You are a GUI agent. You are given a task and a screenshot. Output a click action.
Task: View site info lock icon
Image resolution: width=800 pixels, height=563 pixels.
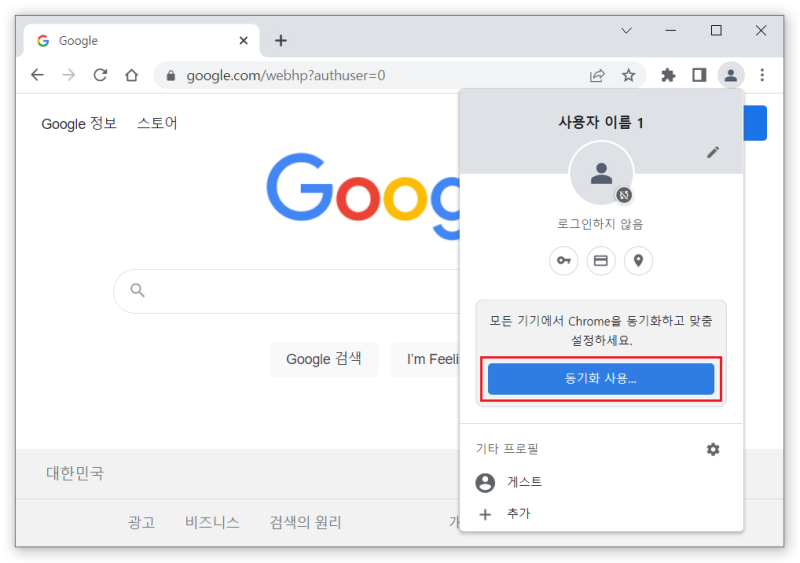171,76
